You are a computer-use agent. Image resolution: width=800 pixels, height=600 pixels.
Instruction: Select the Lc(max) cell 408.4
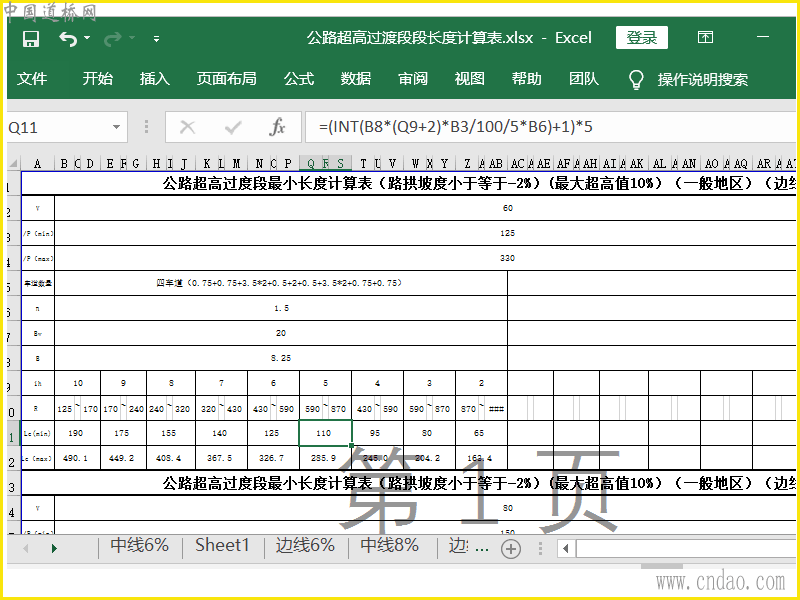171,458
